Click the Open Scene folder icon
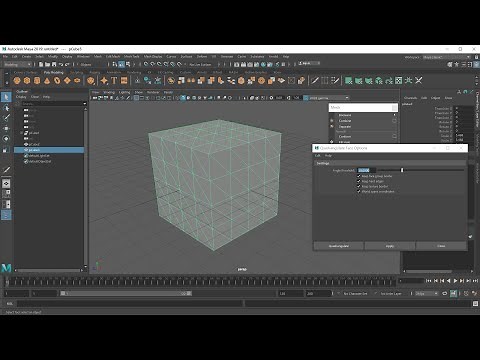Image resolution: width=480 pixels, height=360 pixels. (47, 64)
